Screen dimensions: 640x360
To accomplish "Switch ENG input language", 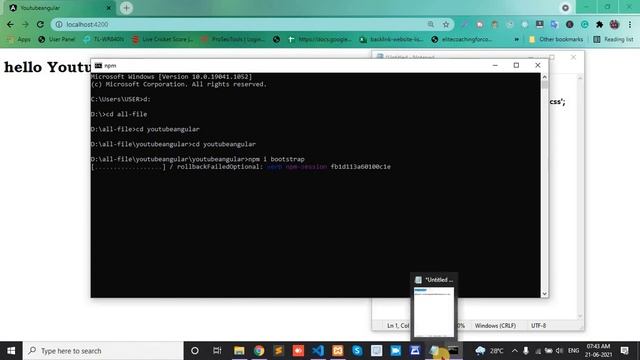I will (573, 351).
